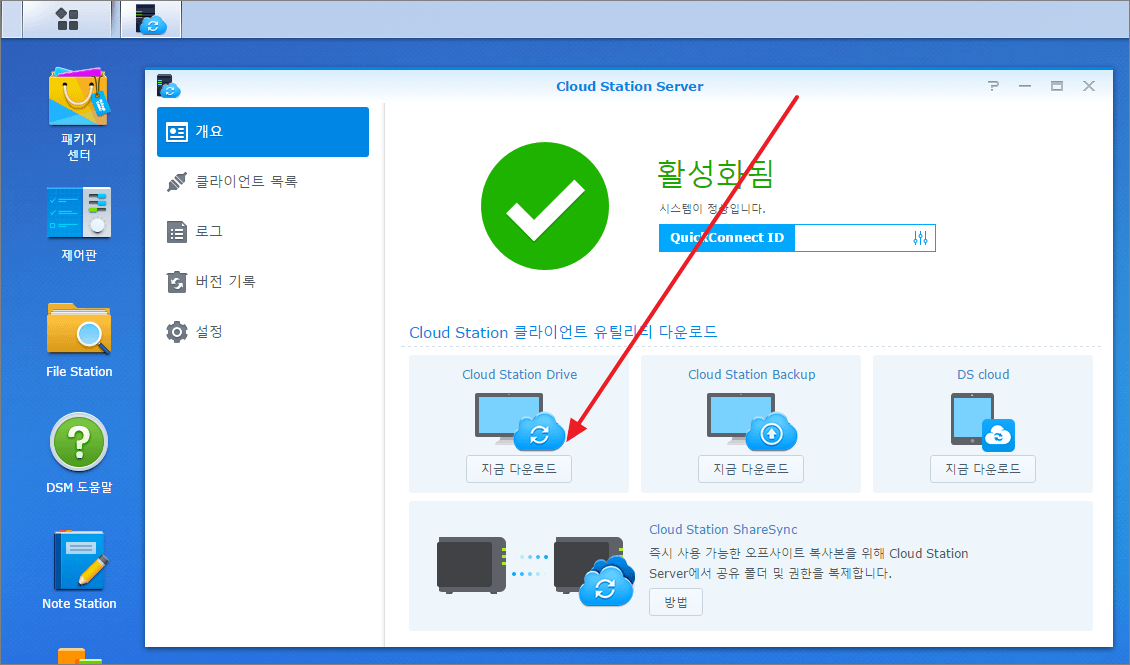Minimize the Cloud Station Server window
Viewport: 1130px width, 665px height.
[1025, 86]
